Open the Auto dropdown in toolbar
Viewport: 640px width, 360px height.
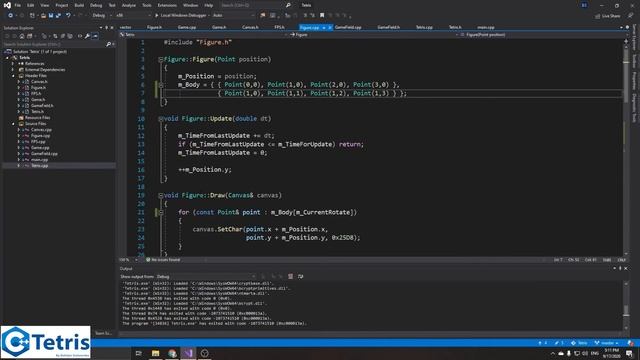tap(233, 16)
